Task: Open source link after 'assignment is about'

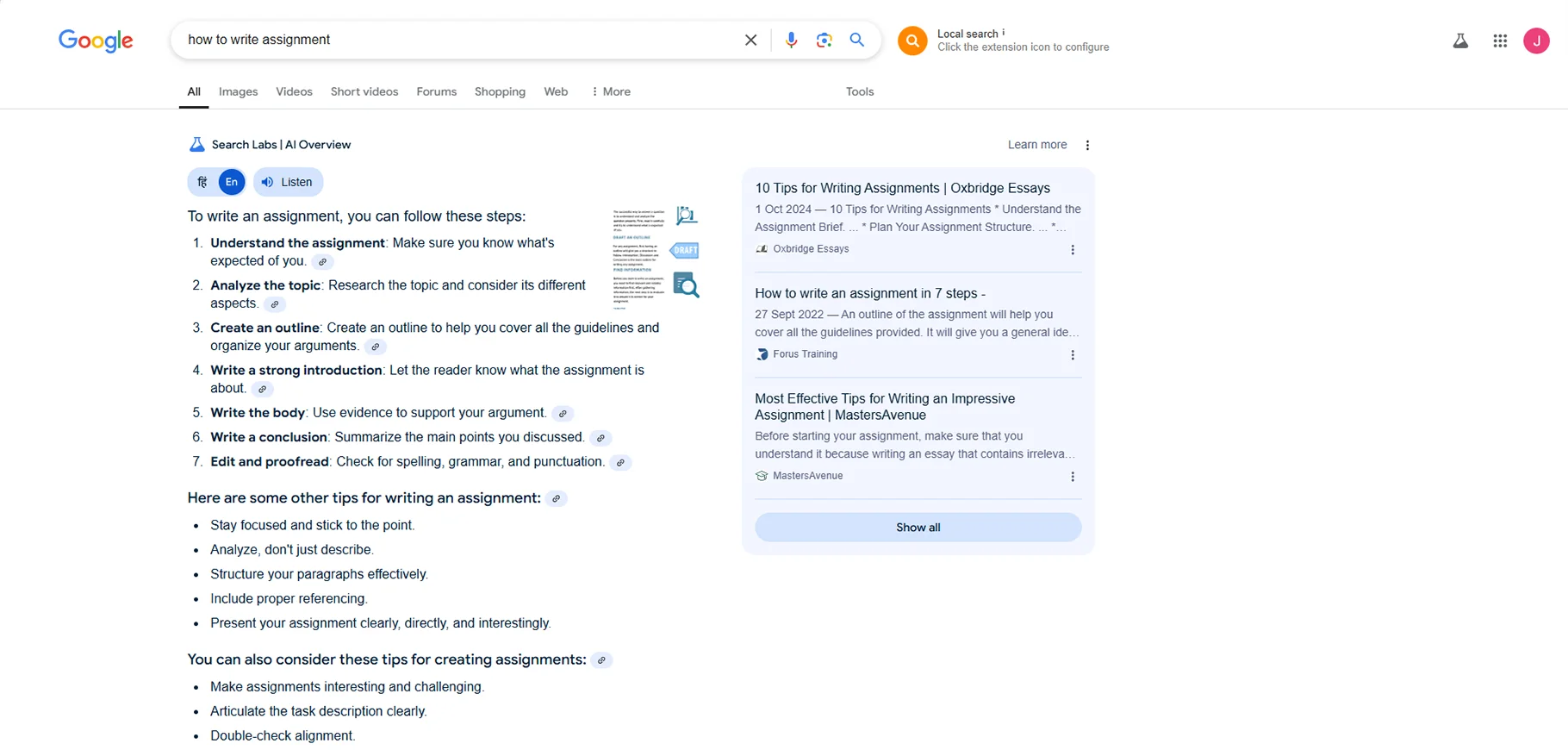Action: 263,389
